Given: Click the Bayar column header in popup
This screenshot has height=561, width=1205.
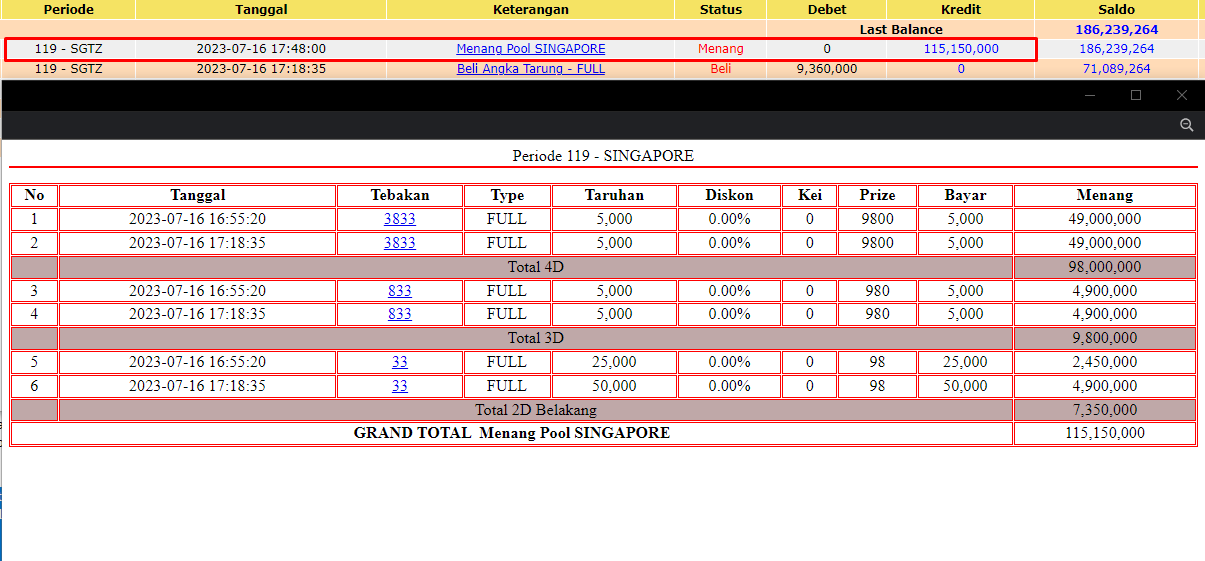Looking at the screenshot, I should click(x=965, y=195).
